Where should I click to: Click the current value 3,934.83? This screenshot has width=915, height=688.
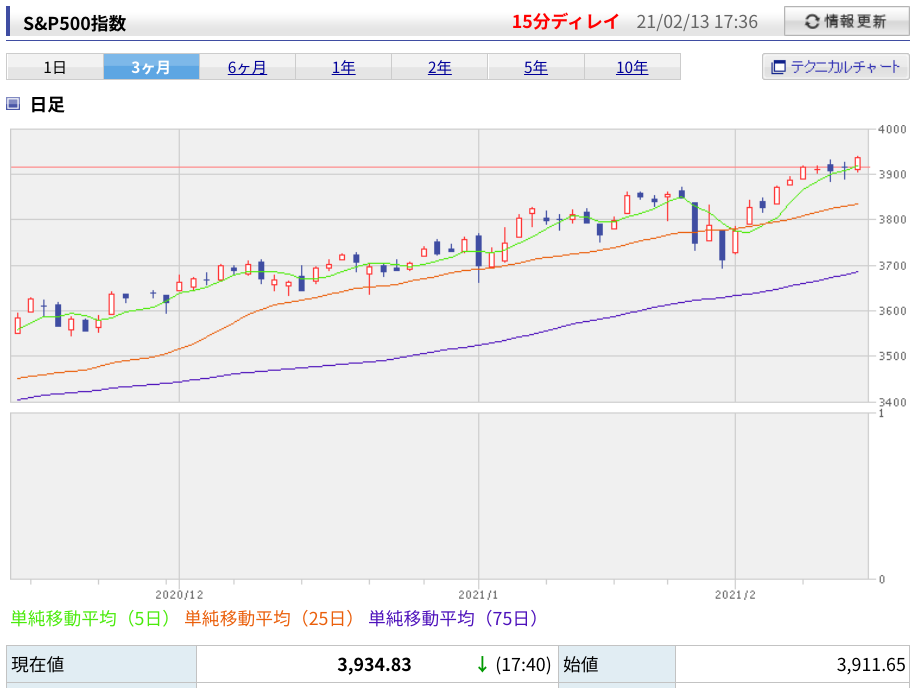[374, 664]
